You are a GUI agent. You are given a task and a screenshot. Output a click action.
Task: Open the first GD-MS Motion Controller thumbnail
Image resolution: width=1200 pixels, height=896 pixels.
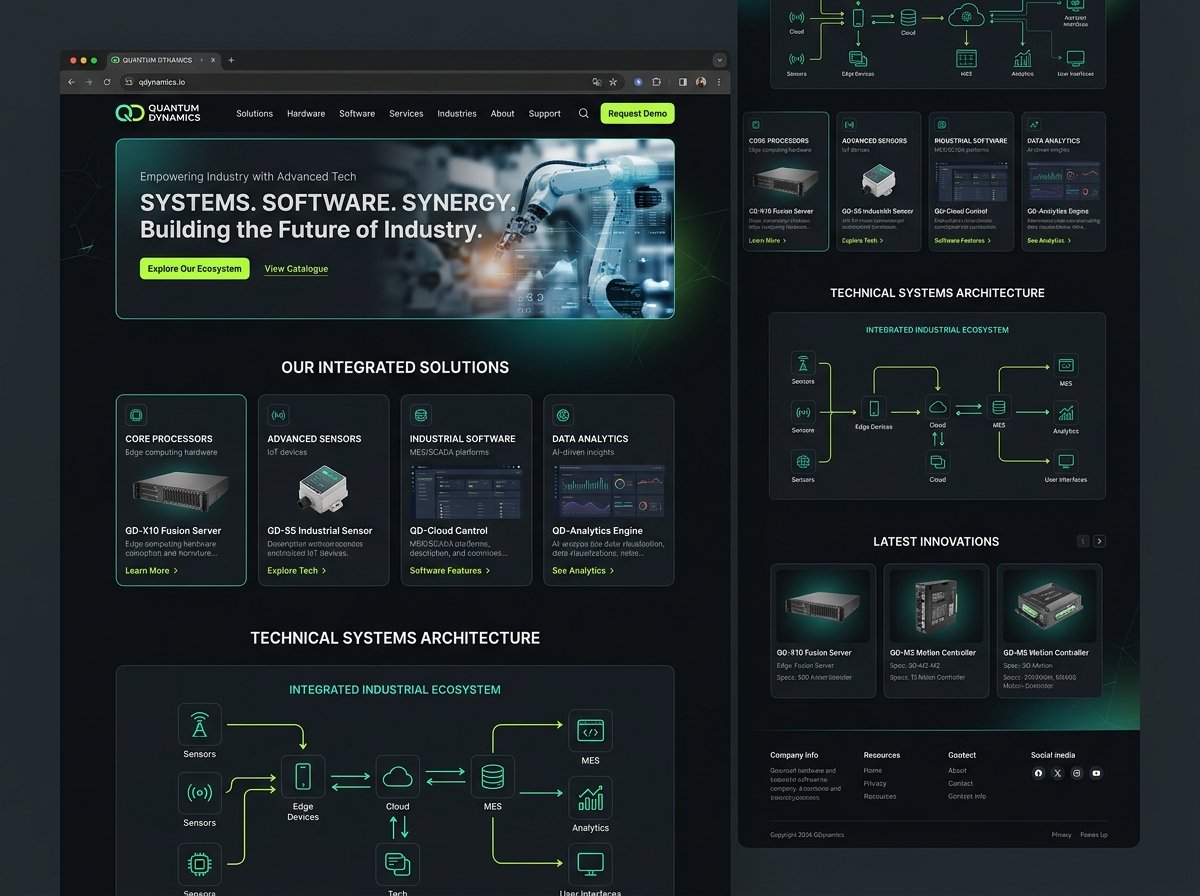pos(937,606)
